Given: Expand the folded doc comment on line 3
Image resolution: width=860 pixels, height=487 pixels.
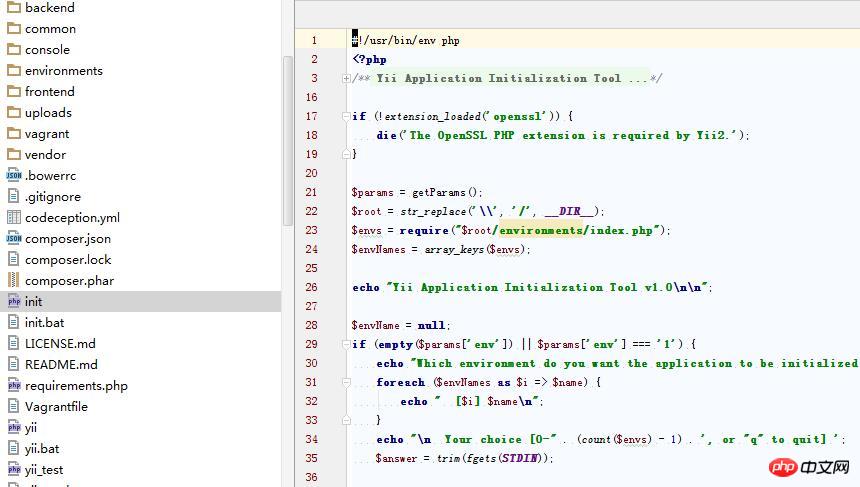Looking at the screenshot, I should [346, 78].
